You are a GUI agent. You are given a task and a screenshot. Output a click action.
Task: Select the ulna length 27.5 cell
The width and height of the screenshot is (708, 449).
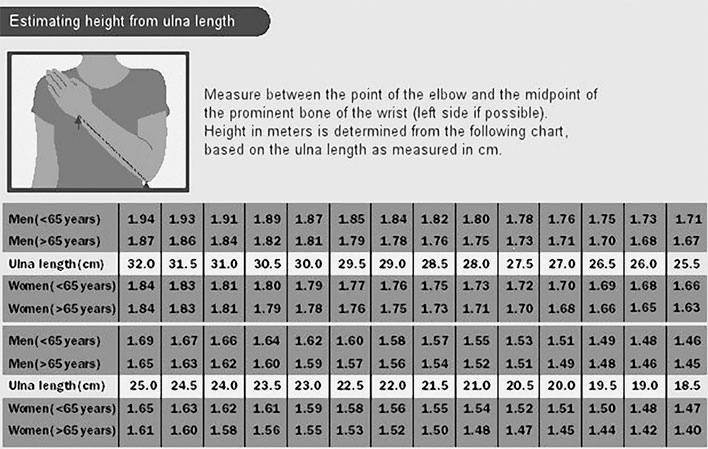(x=517, y=263)
